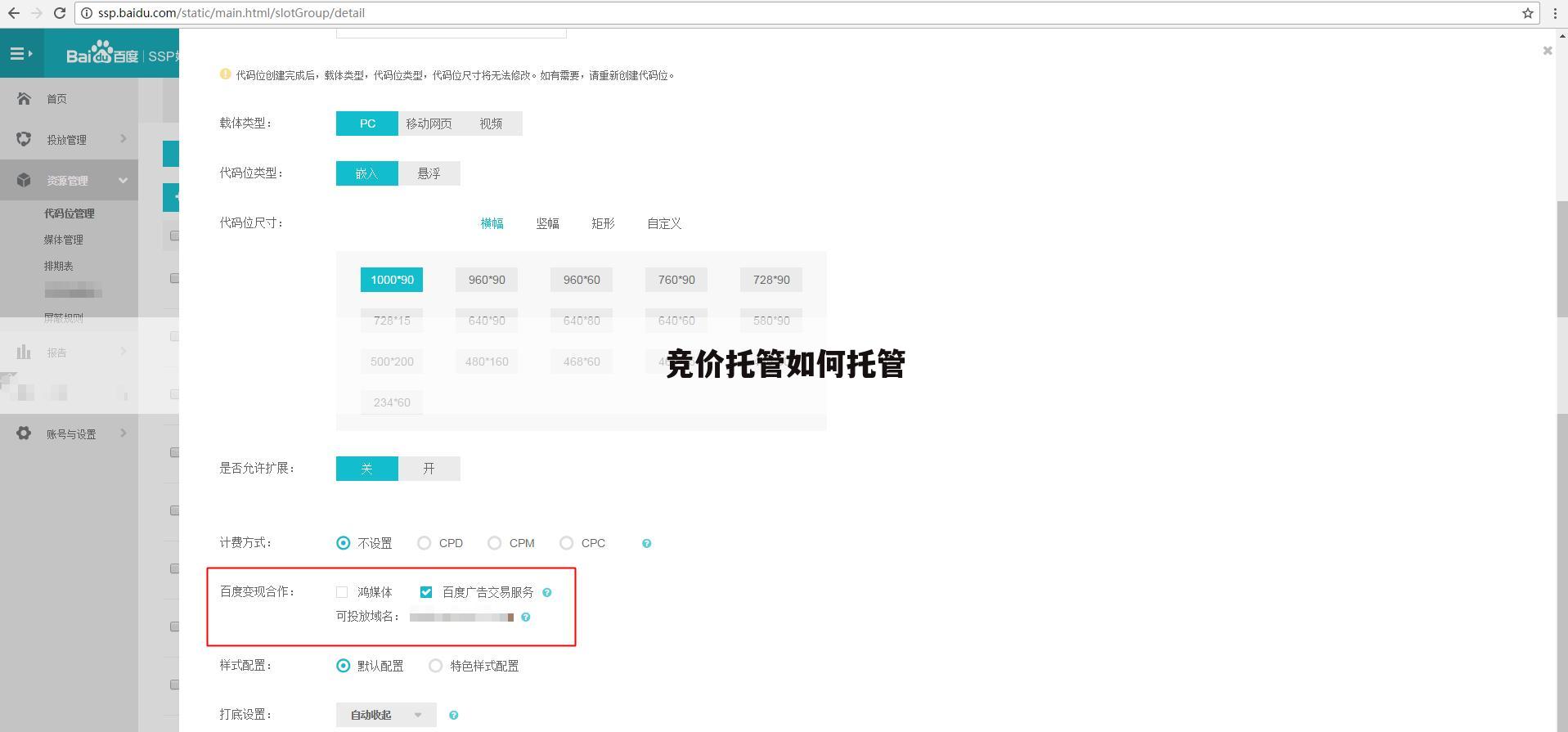Select 视频 carrier type tab

click(x=491, y=123)
